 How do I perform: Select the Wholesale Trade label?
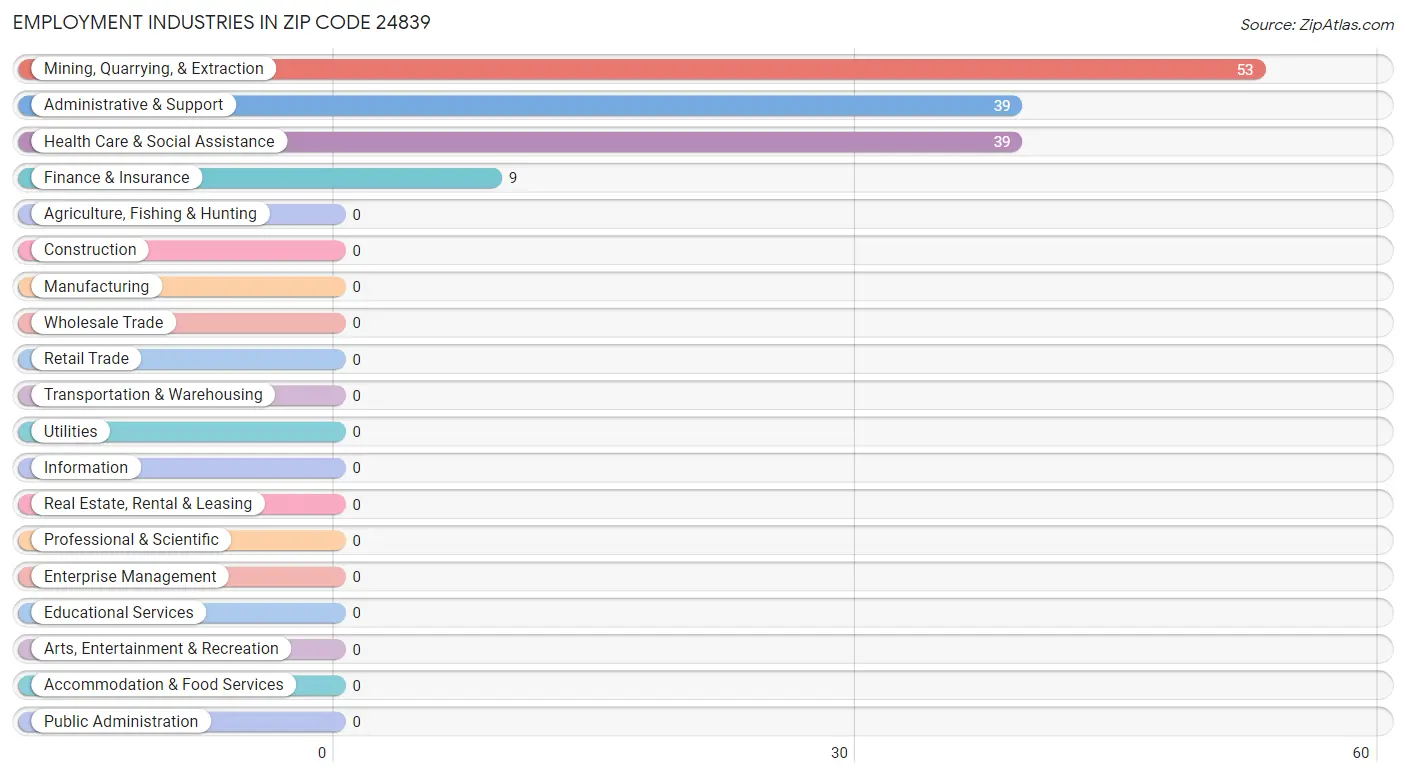tap(104, 323)
